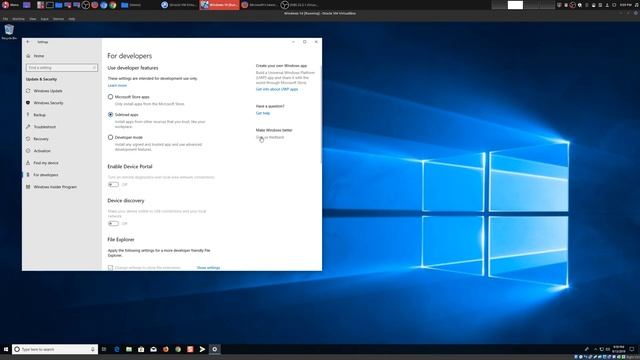Open VirtualBox Help menu
The height and width of the screenshot is (360, 640).
coord(71,19)
